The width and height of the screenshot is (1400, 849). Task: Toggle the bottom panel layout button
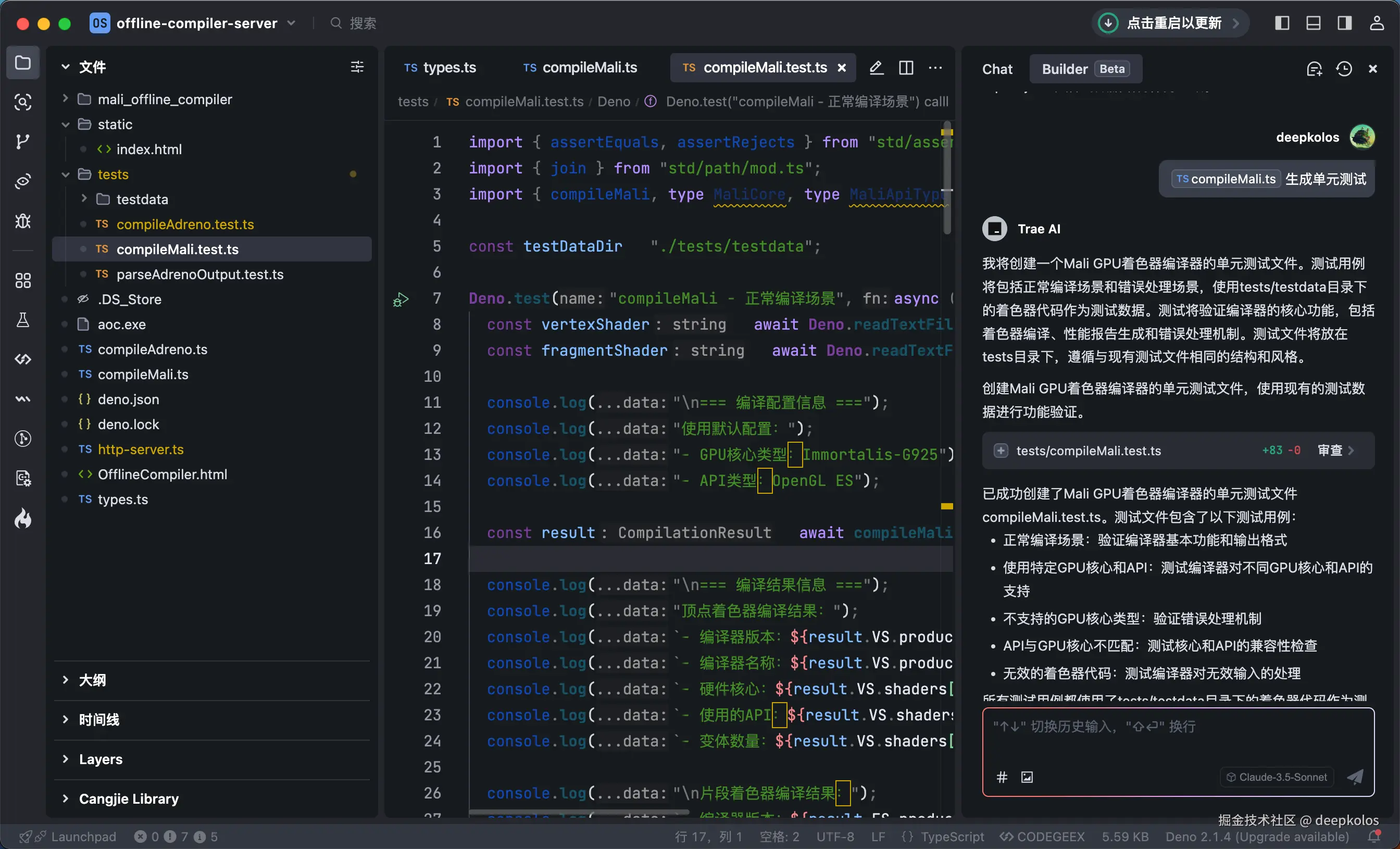[x=1313, y=23]
